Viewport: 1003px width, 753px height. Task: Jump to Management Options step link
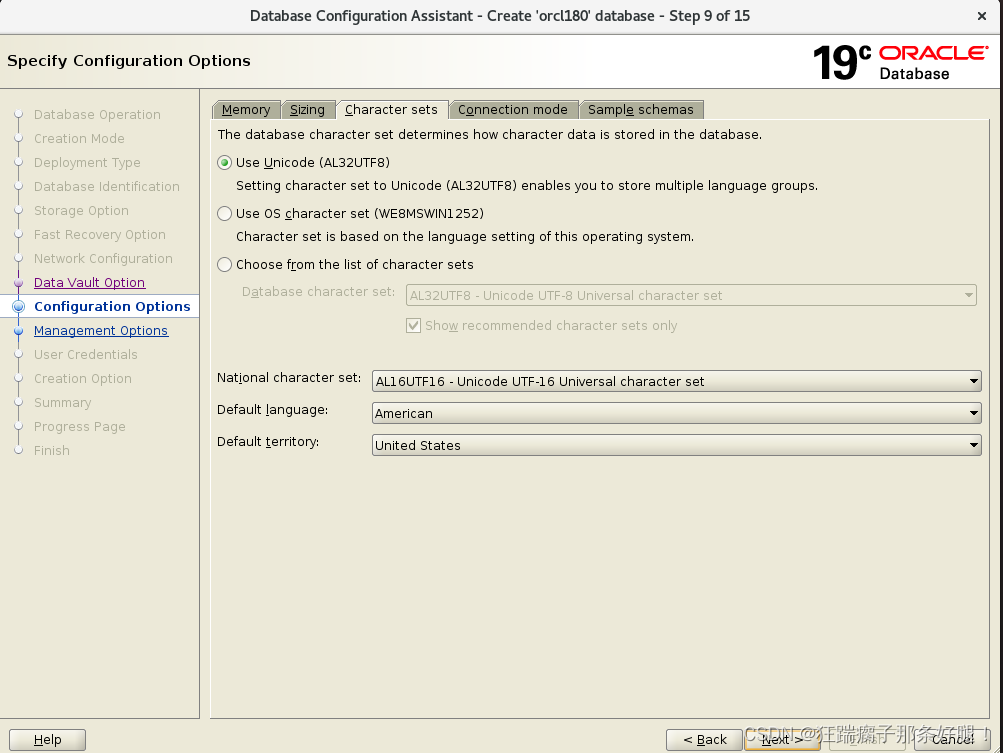[x=101, y=331]
